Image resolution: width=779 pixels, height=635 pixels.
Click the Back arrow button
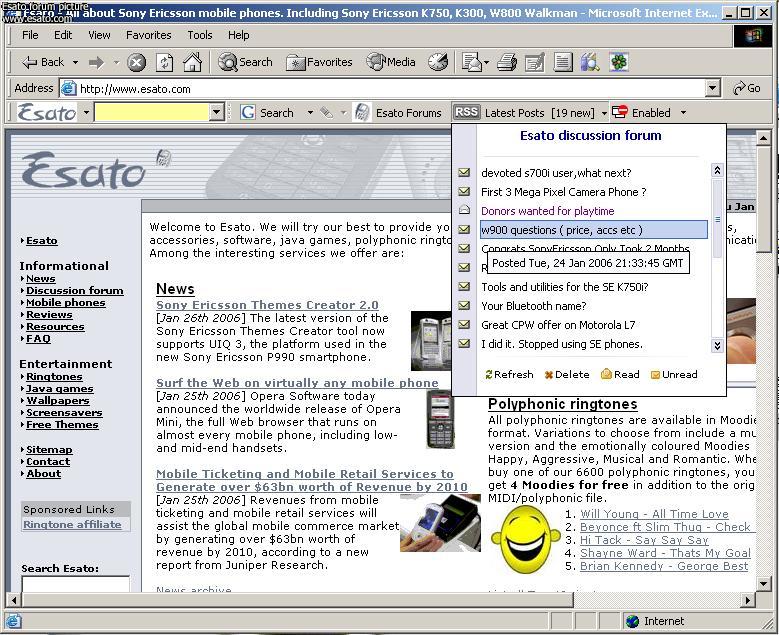(42, 62)
